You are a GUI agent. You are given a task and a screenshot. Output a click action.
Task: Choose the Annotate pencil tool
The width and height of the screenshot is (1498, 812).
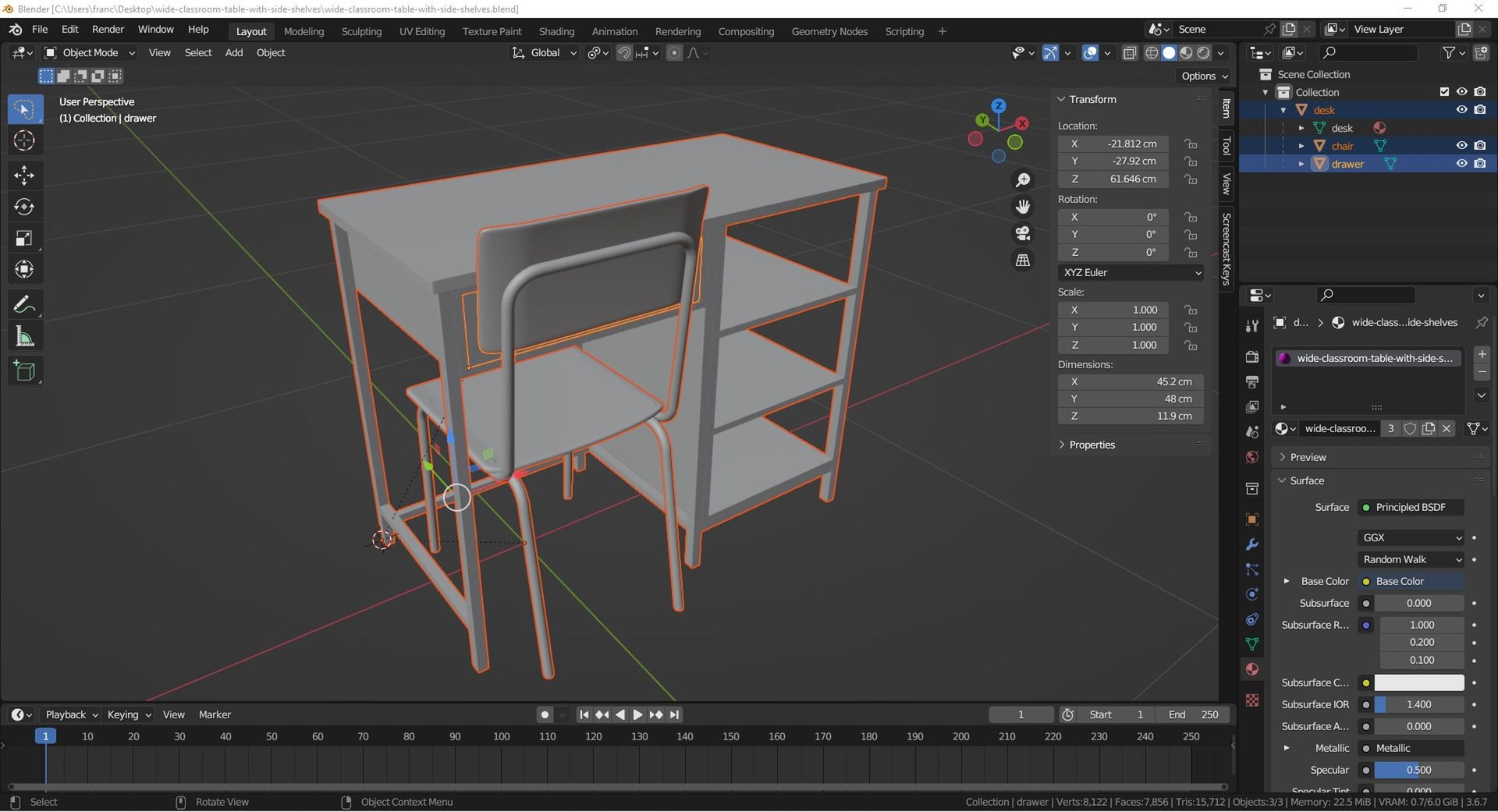pyautogui.click(x=24, y=304)
